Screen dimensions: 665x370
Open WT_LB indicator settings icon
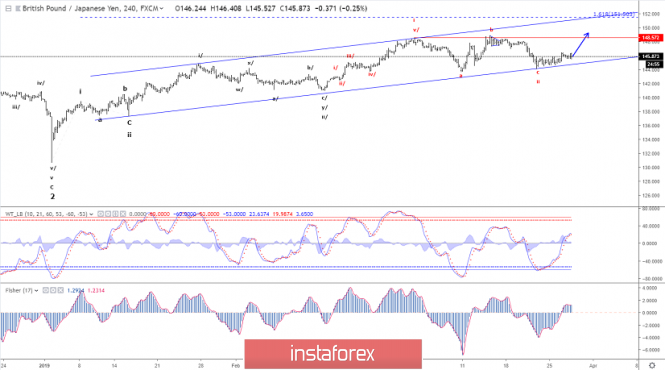coord(108,214)
